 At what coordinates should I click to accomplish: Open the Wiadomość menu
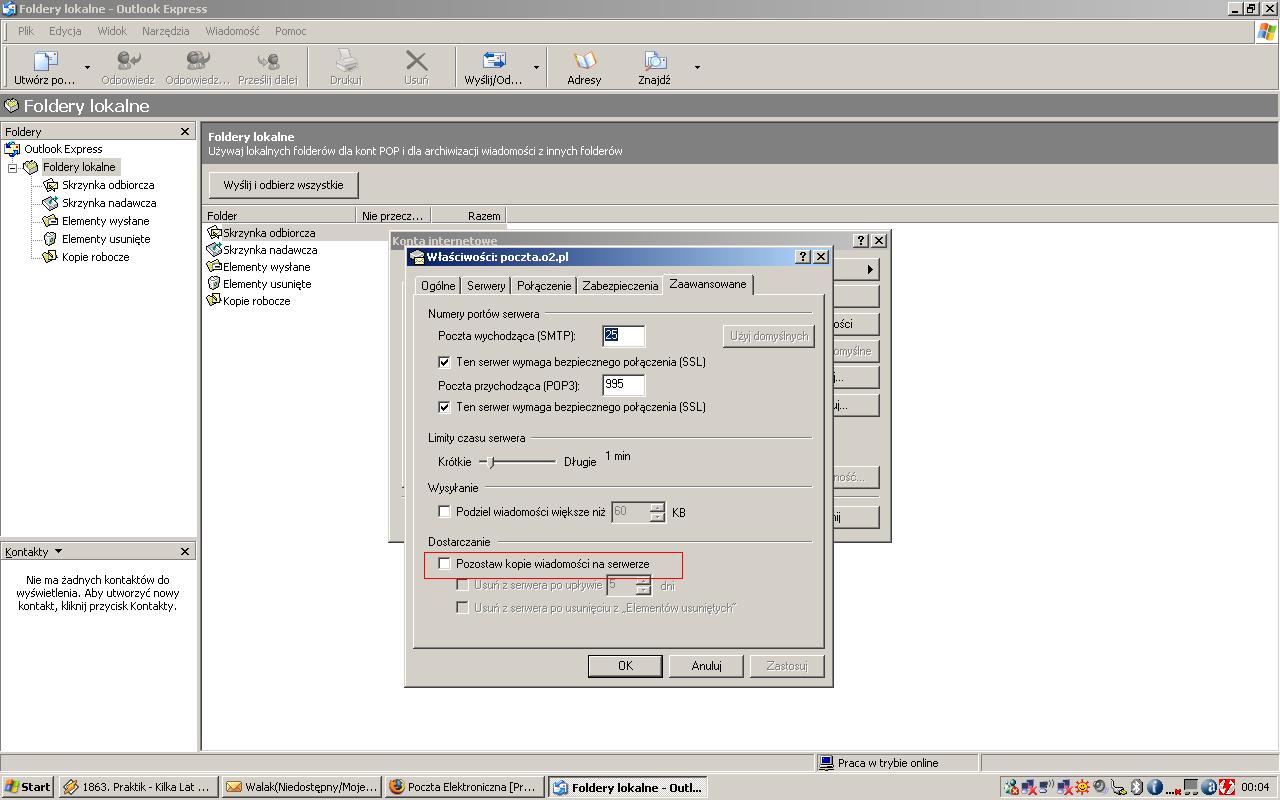tap(232, 31)
